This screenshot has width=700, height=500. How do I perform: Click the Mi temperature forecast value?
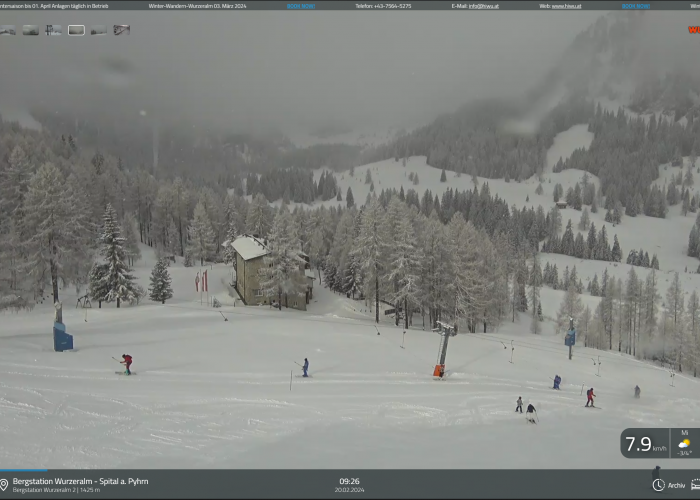click(684, 454)
